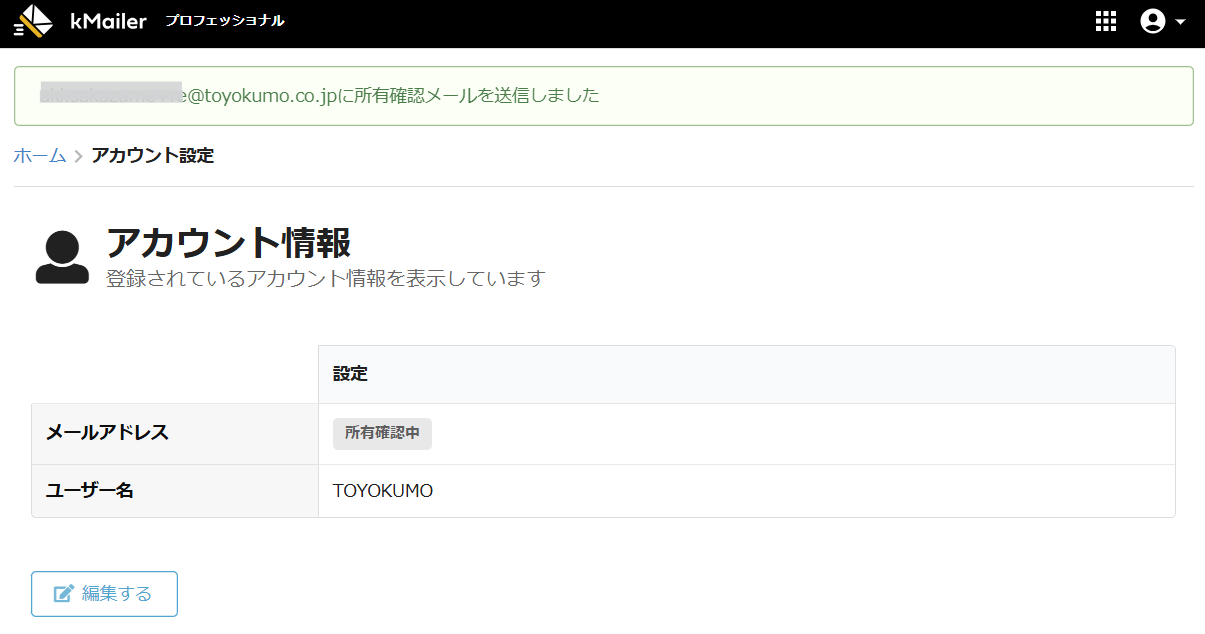This screenshot has height=634, width=1205.
Task: Click the user account avatar icon
Action: (x=1153, y=22)
